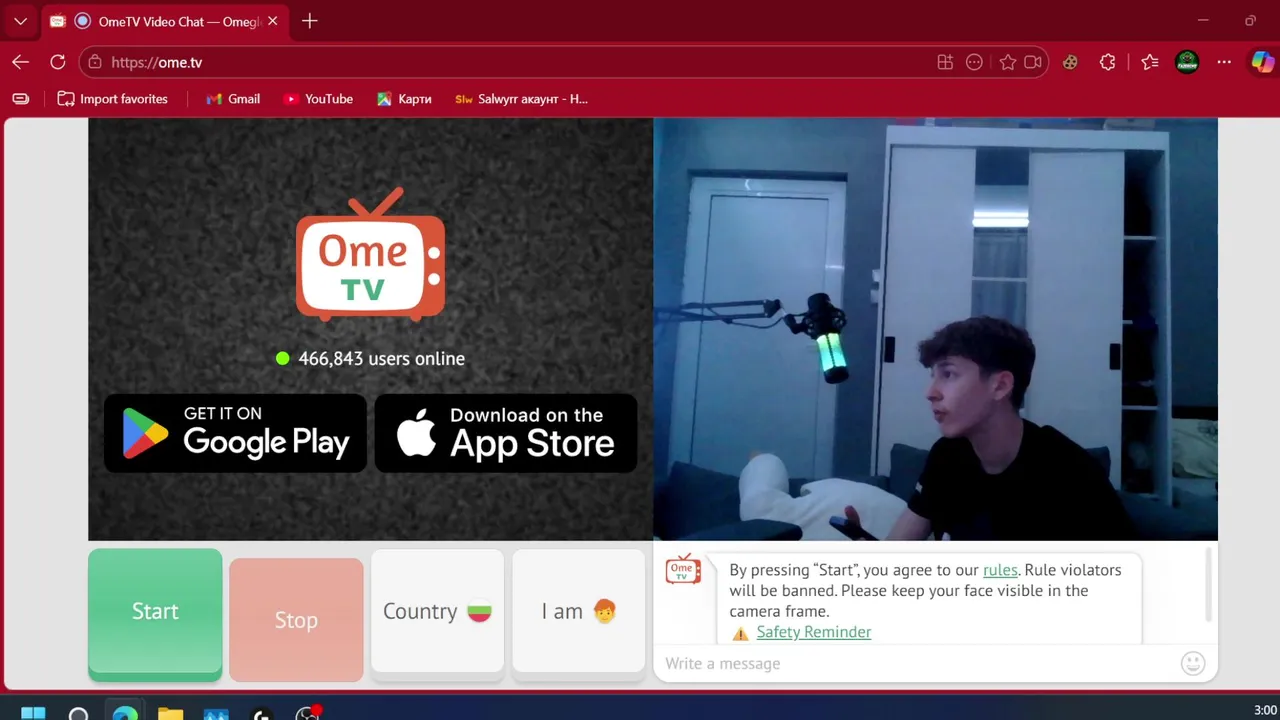Open the Favorites list icon
1280x720 pixels.
pyautogui.click(x=1150, y=62)
